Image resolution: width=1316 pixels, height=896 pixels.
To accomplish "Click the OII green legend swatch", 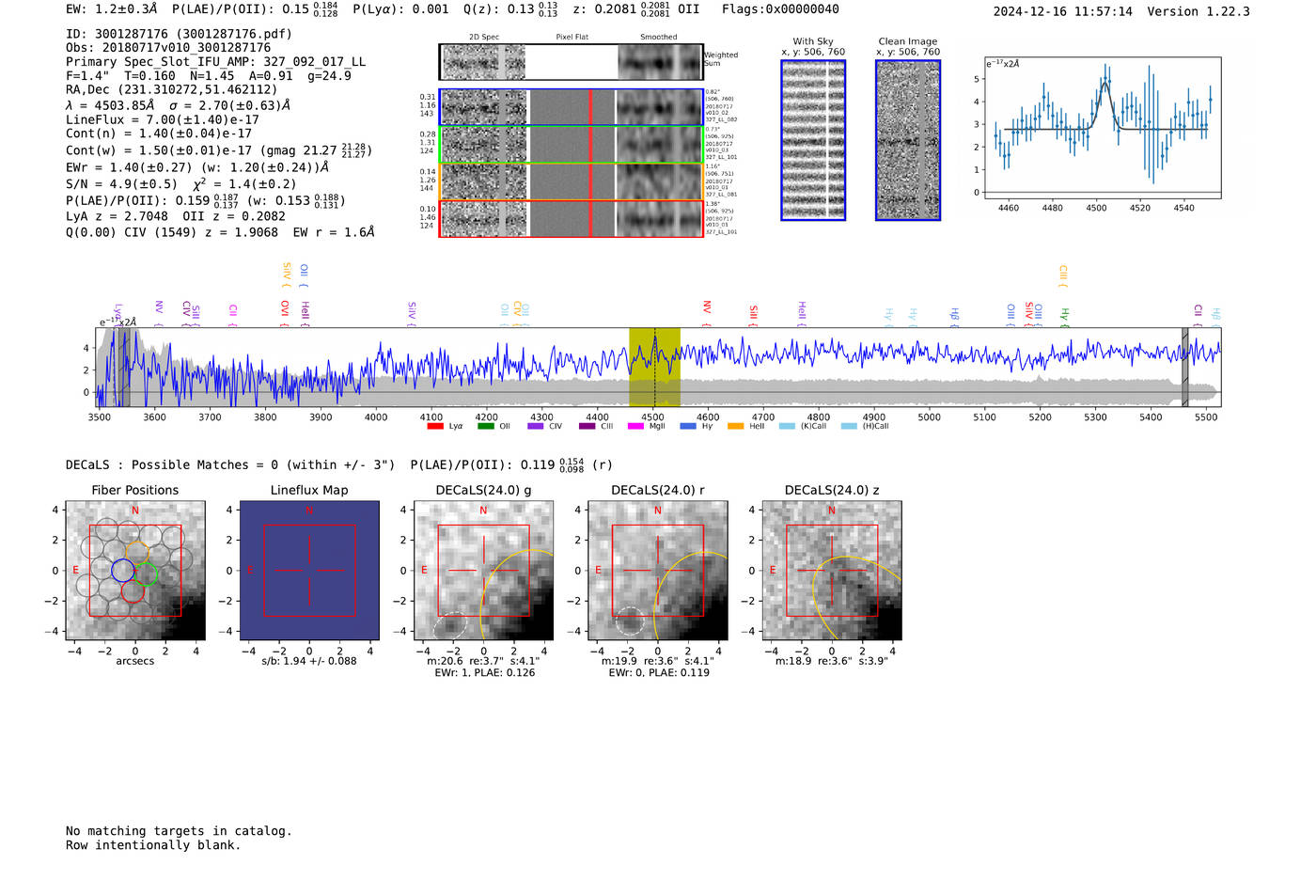I will 485,426.
